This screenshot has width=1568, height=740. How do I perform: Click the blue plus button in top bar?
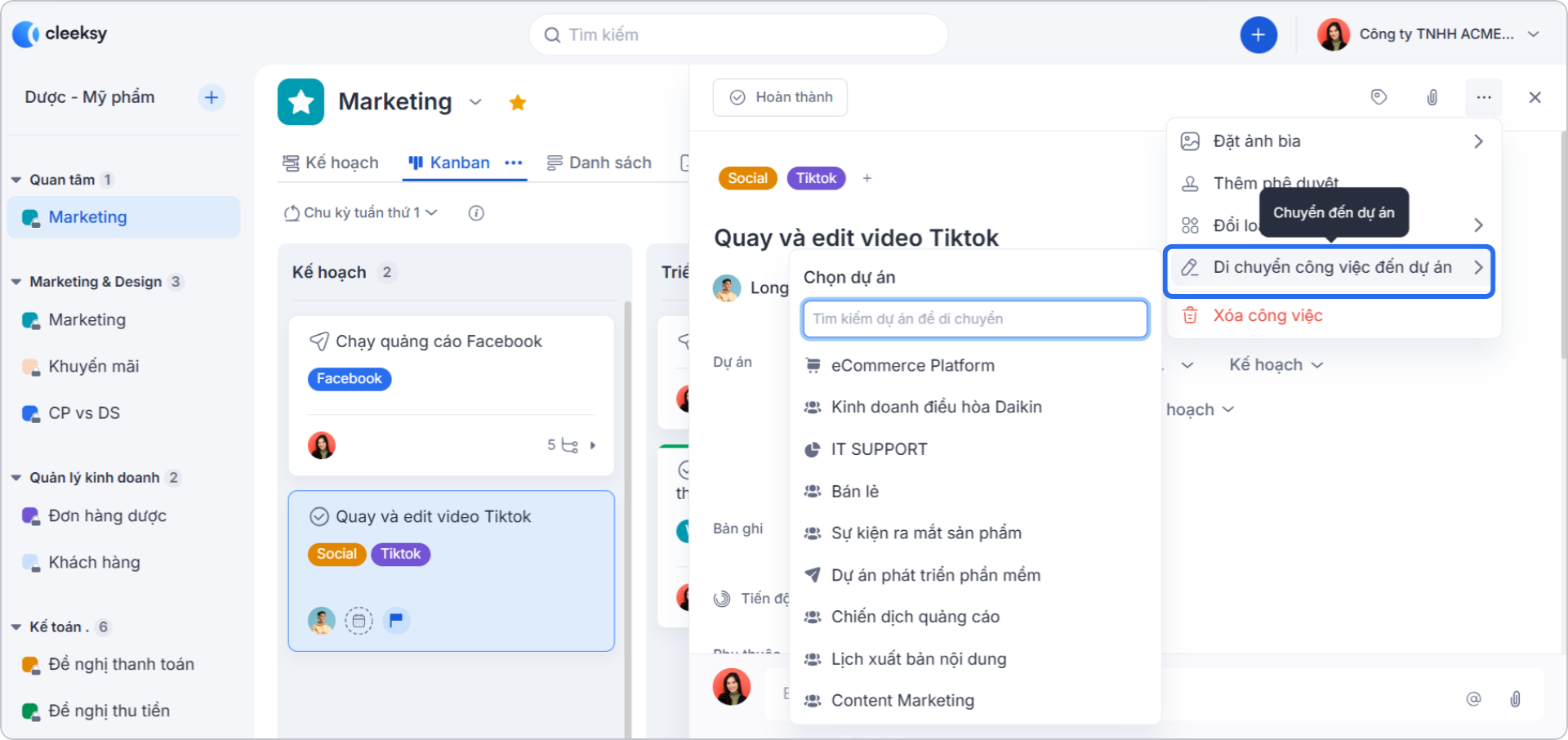point(1258,34)
